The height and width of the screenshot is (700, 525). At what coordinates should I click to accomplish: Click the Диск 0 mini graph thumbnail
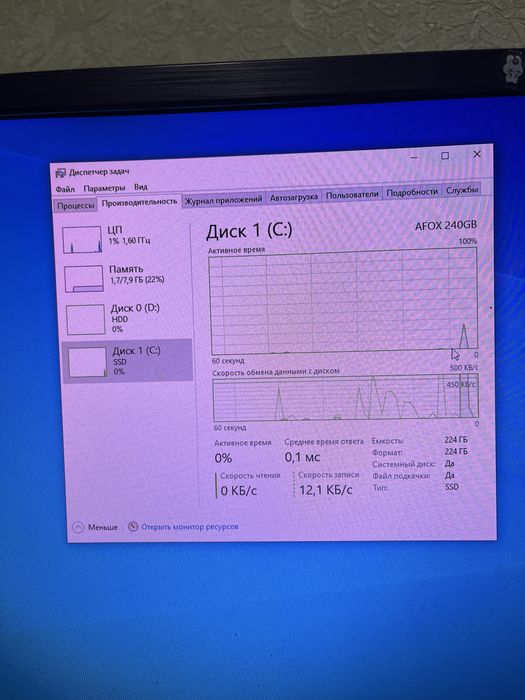point(86,319)
